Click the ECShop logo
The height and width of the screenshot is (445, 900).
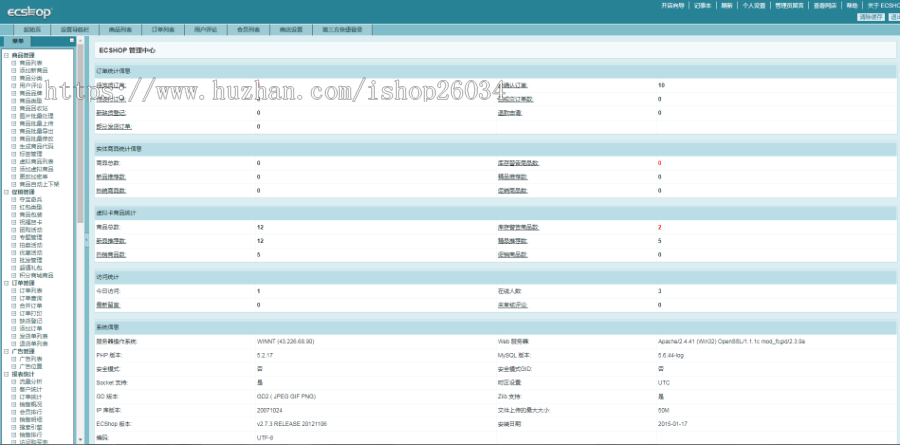coord(30,11)
